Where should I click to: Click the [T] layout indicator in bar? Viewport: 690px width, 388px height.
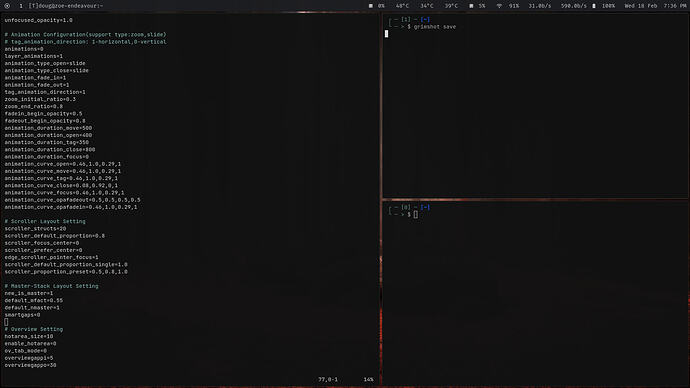pyautogui.click(x=33, y=6)
